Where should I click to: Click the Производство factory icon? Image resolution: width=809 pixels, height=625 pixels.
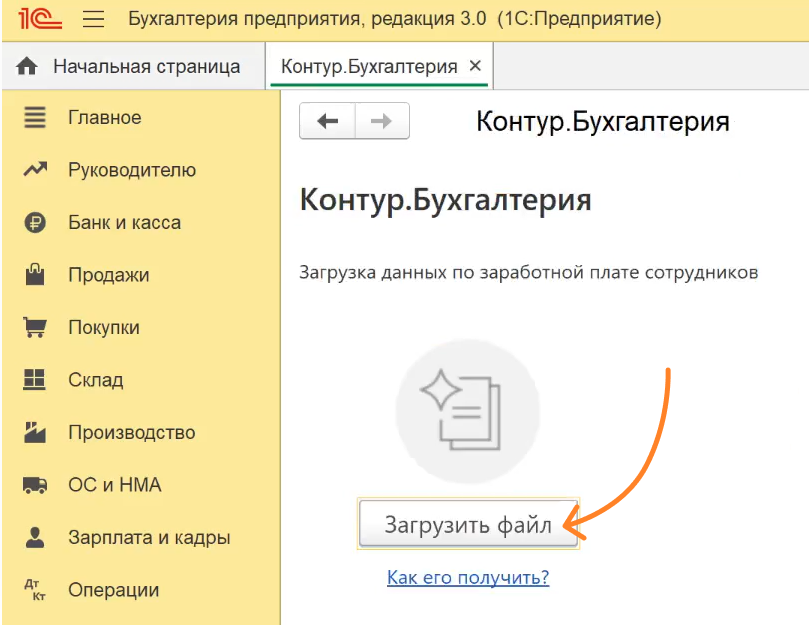(35, 432)
